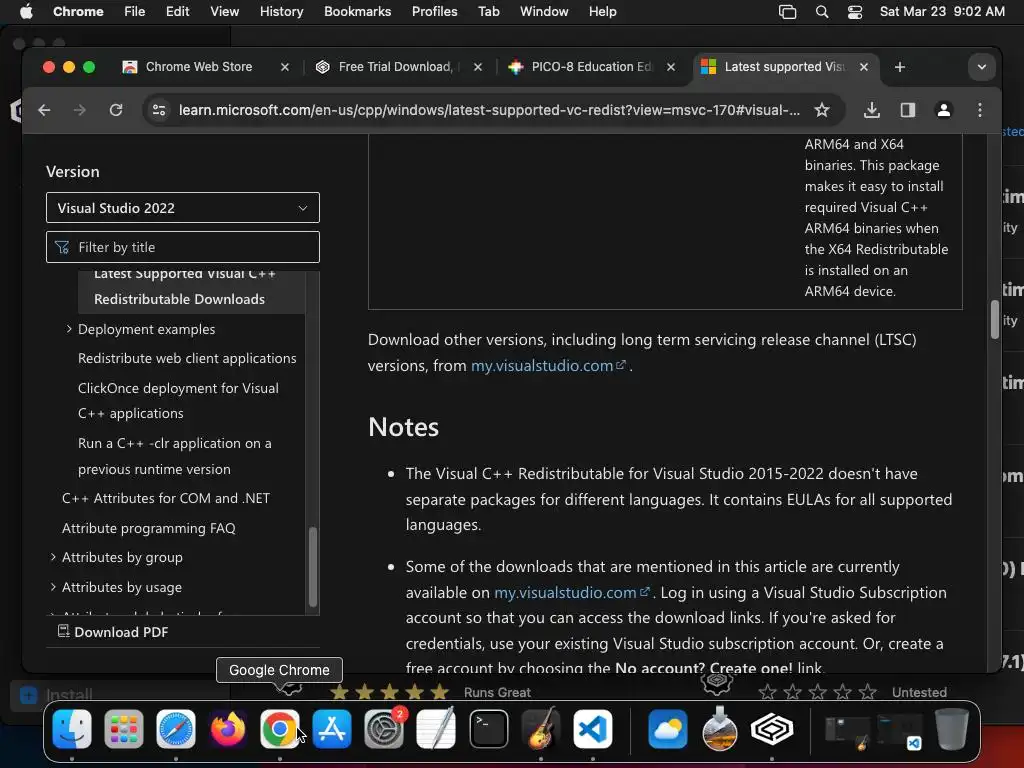This screenshot has height=768, width=1024.
Task: View site information icon in address bar
Action: click(x=159, y=110)
